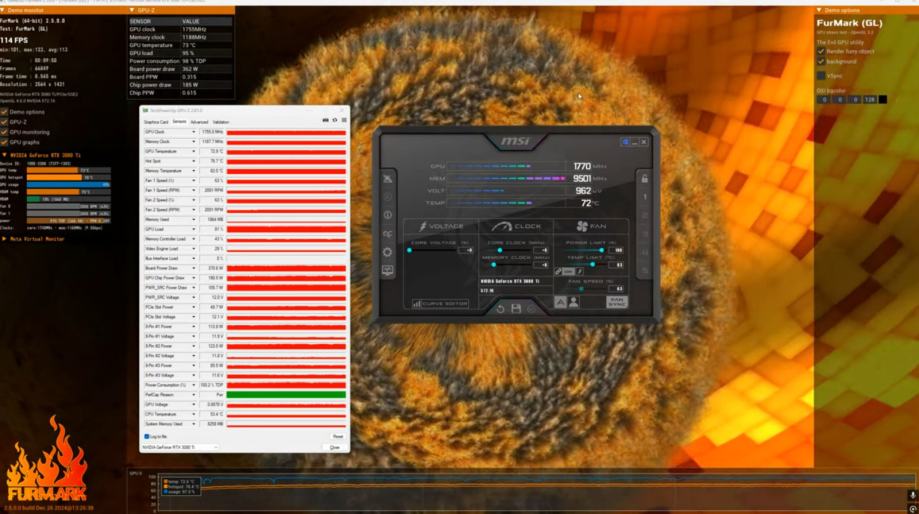Screen dimensions: 919x514
Task: Toggle FurMark 'GPU-Z' checkbox
Action: point(4,122)
